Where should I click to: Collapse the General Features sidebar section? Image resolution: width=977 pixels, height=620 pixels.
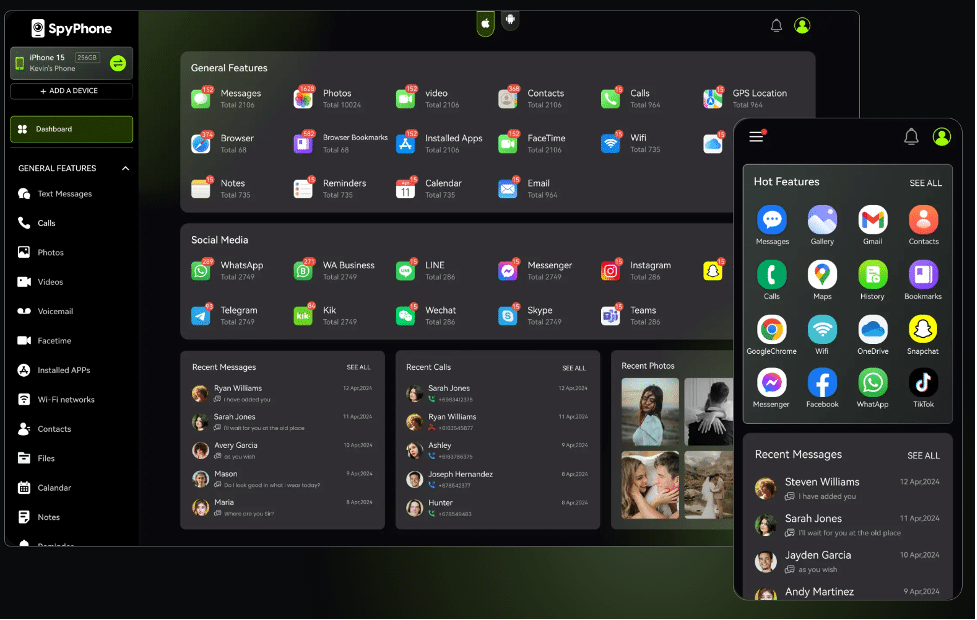[127, 168]
